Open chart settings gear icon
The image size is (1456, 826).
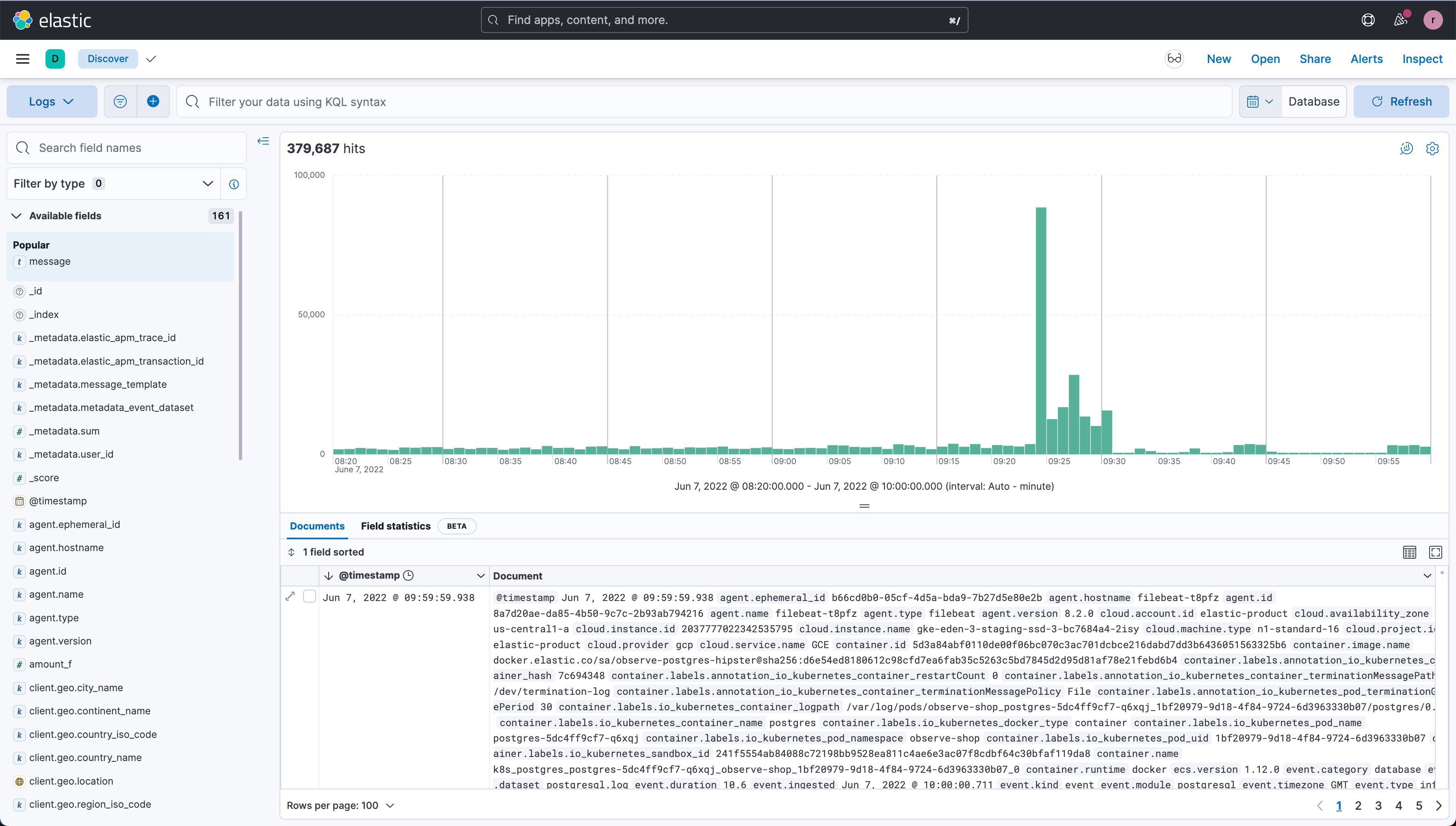point(1432,149)
